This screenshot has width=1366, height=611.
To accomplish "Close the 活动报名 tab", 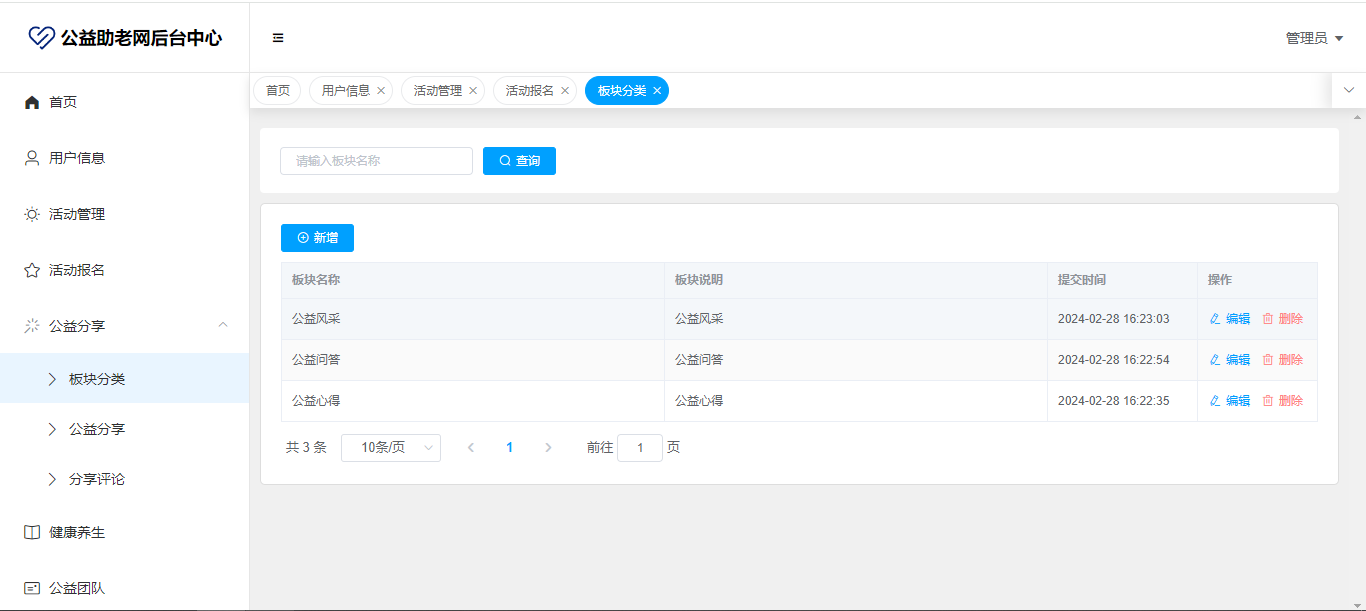I will click(x=565, y=91).
